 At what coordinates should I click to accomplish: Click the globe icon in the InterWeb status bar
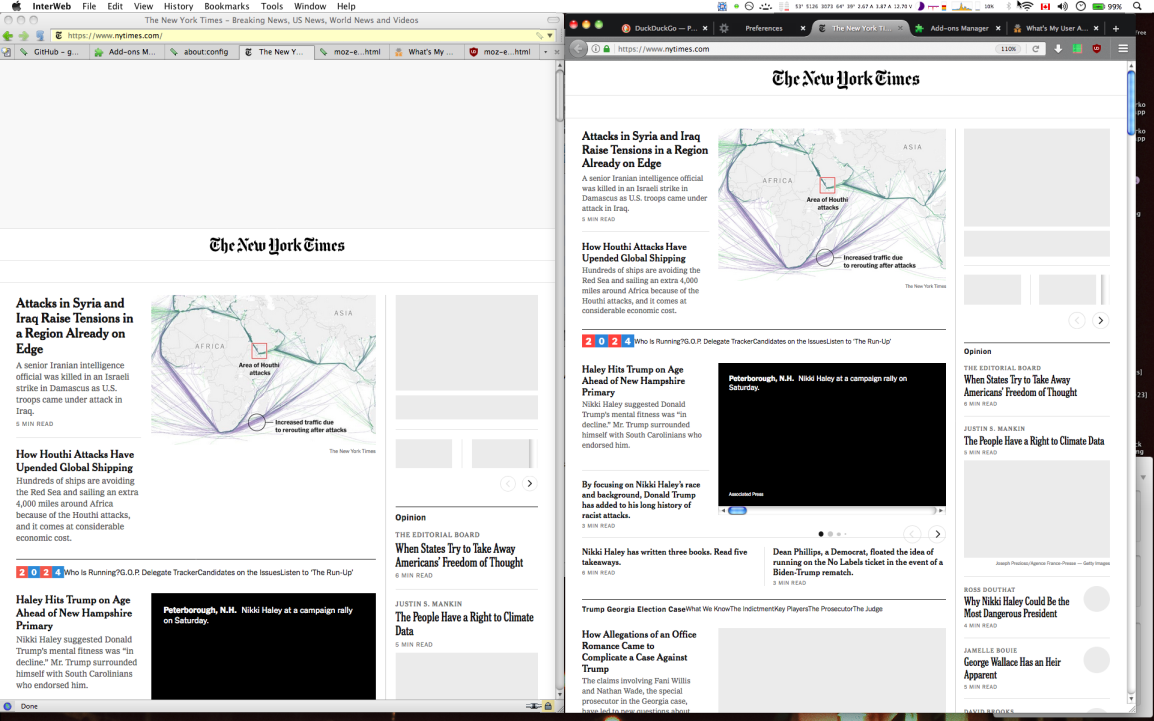click(7, 706)
